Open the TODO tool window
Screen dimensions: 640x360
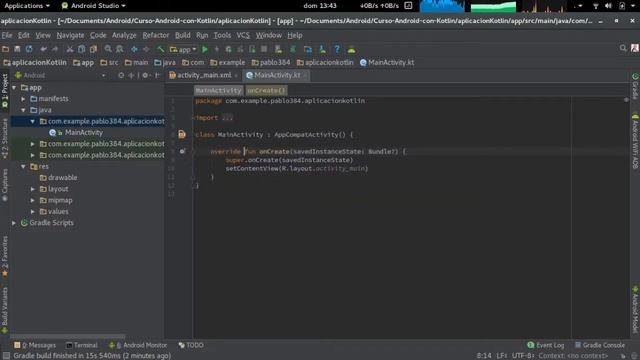tap(191, 345)
